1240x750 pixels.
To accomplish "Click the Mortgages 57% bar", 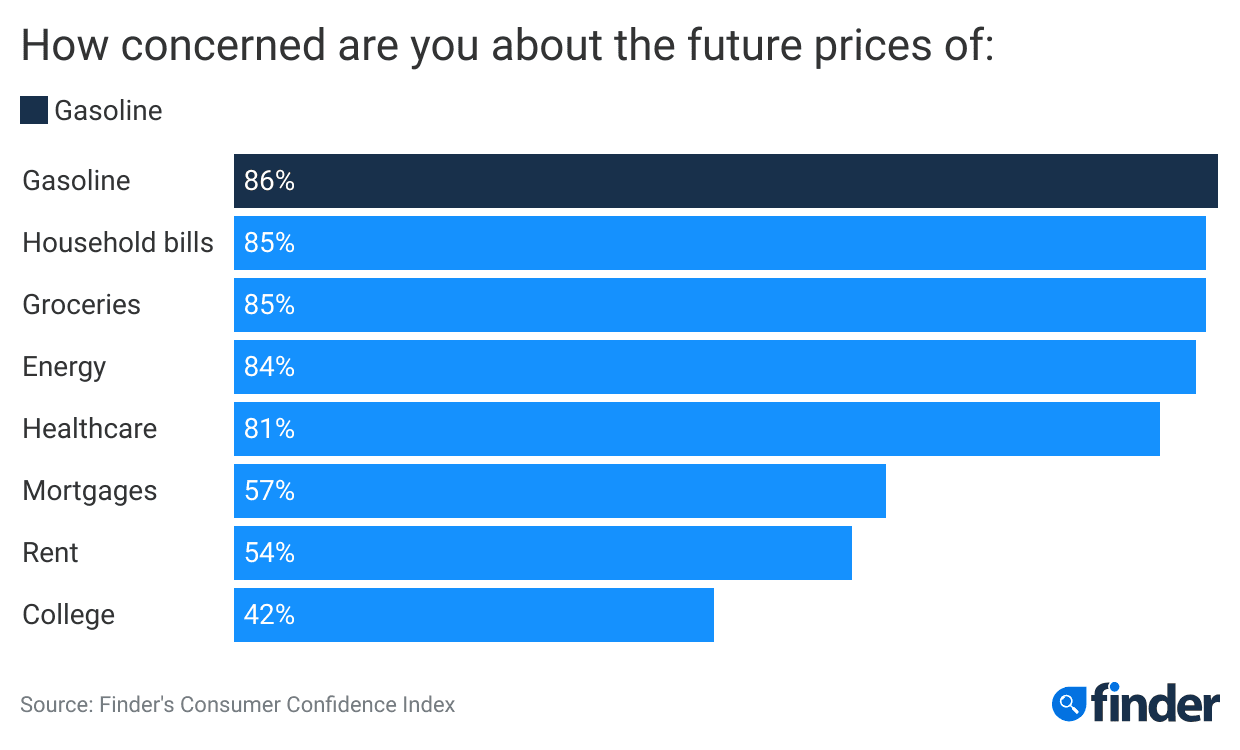I will click(x=559, y=491).
